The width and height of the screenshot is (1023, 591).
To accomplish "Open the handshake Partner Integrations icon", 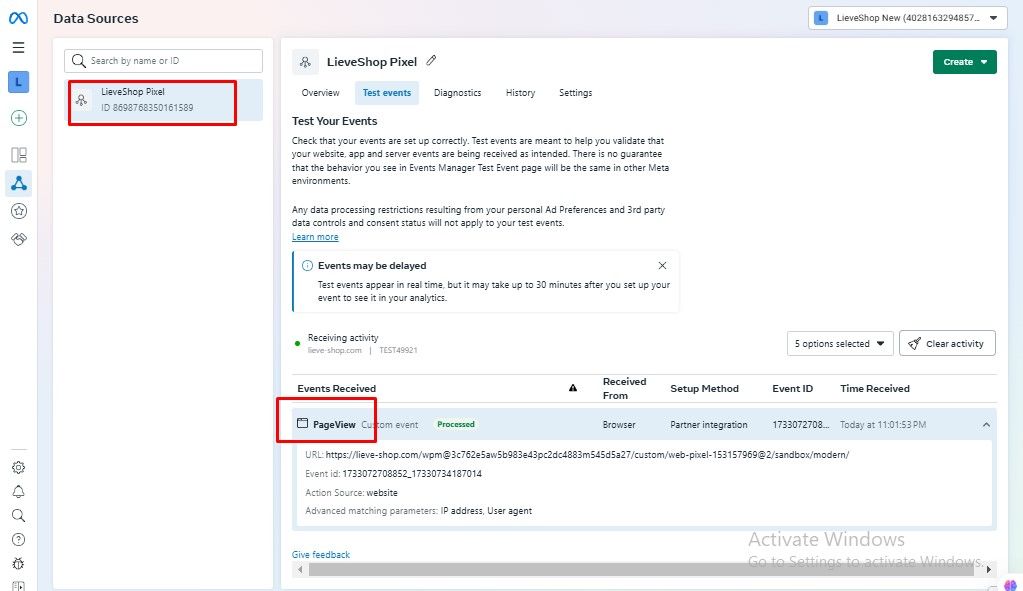I will click(19, 239).
